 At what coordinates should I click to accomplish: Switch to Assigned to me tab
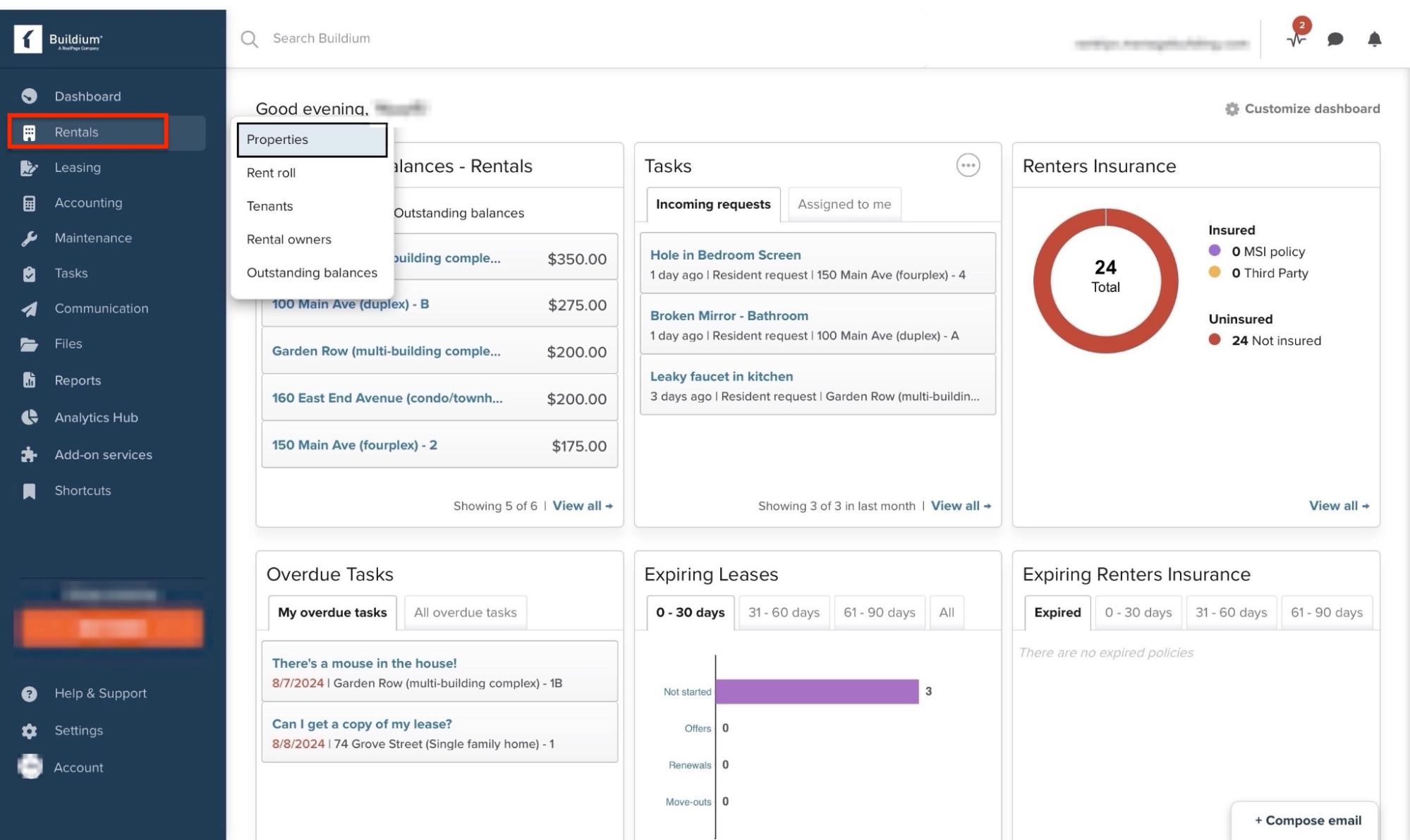[844, 205]
